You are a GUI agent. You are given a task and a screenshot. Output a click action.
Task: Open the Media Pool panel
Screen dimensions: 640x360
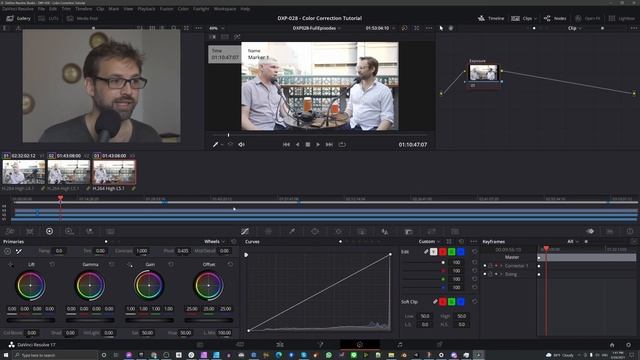click(x=82, y=18)
